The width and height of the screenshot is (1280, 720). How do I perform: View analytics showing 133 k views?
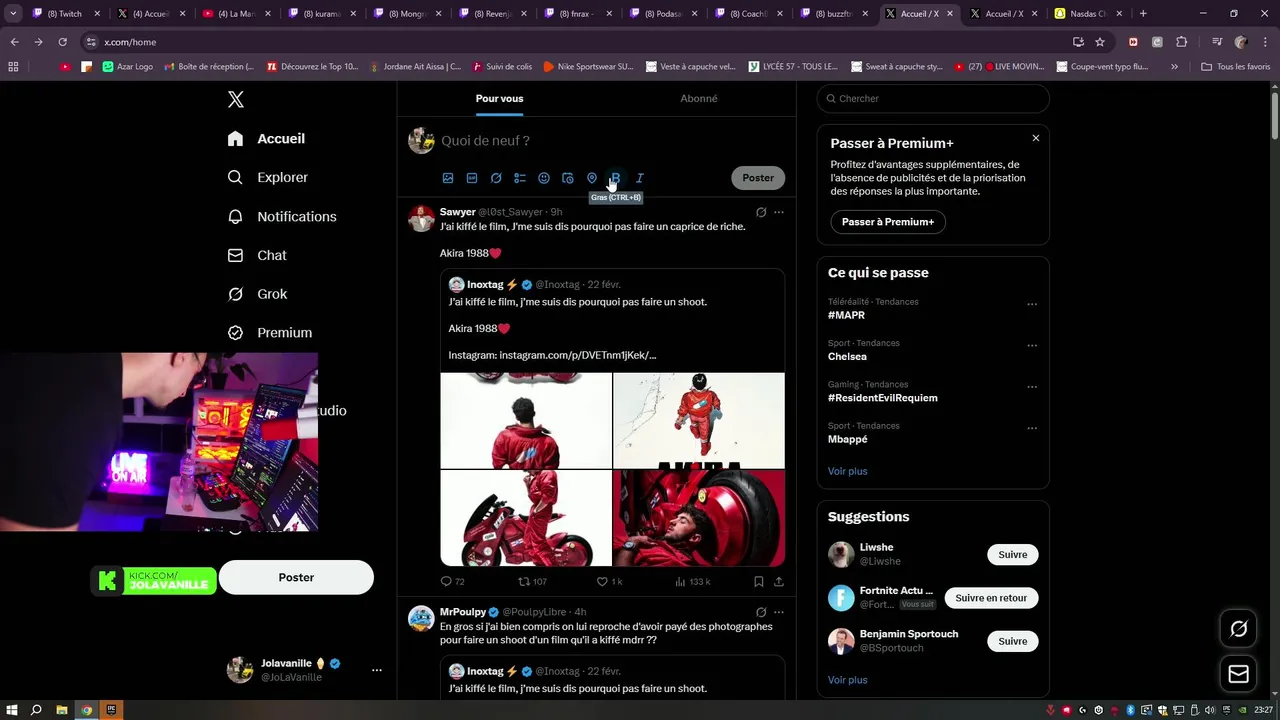[693, 581]
